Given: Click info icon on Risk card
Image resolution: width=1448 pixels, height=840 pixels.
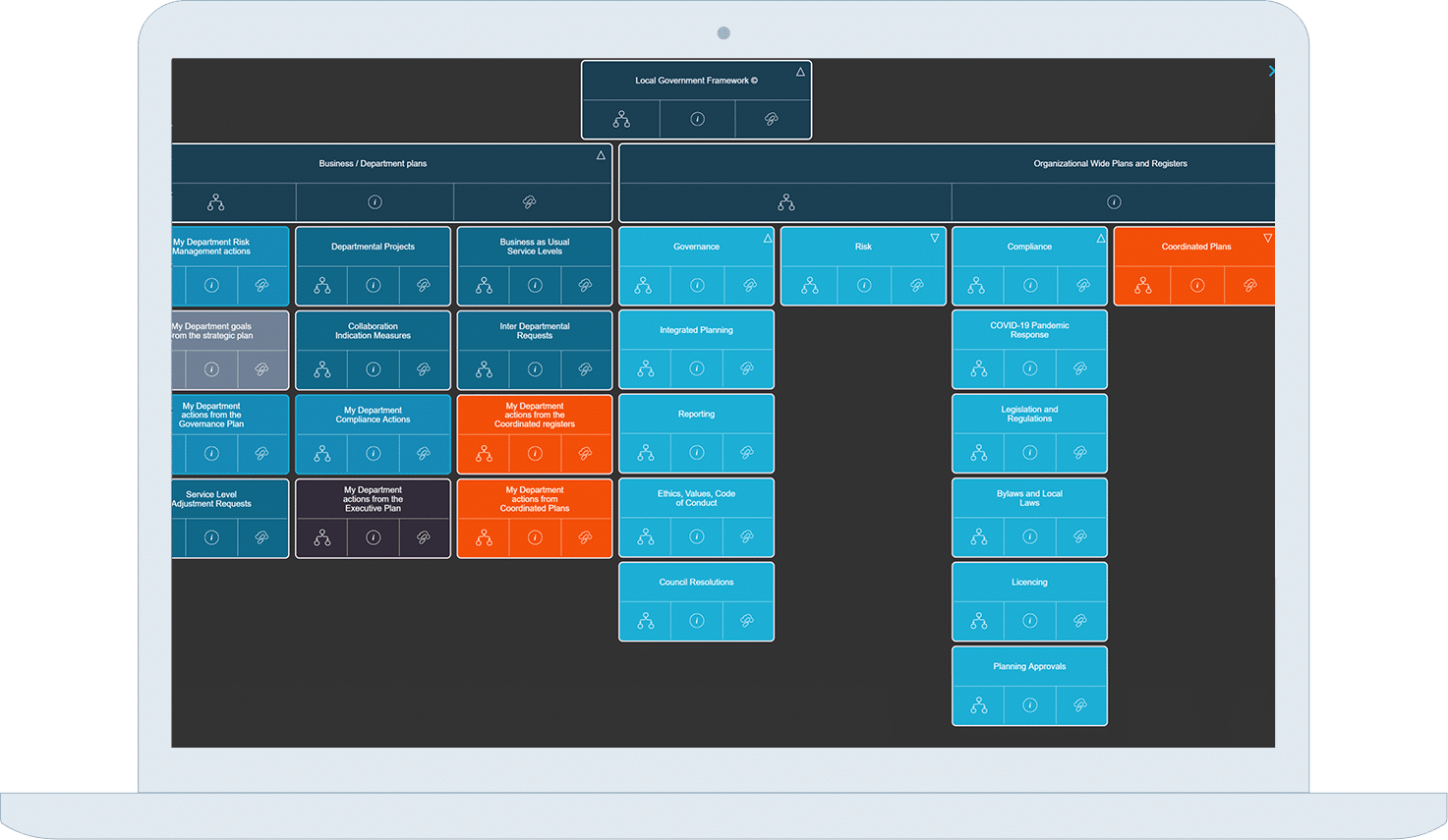Looking at the screenshot, I should [863, 286].
